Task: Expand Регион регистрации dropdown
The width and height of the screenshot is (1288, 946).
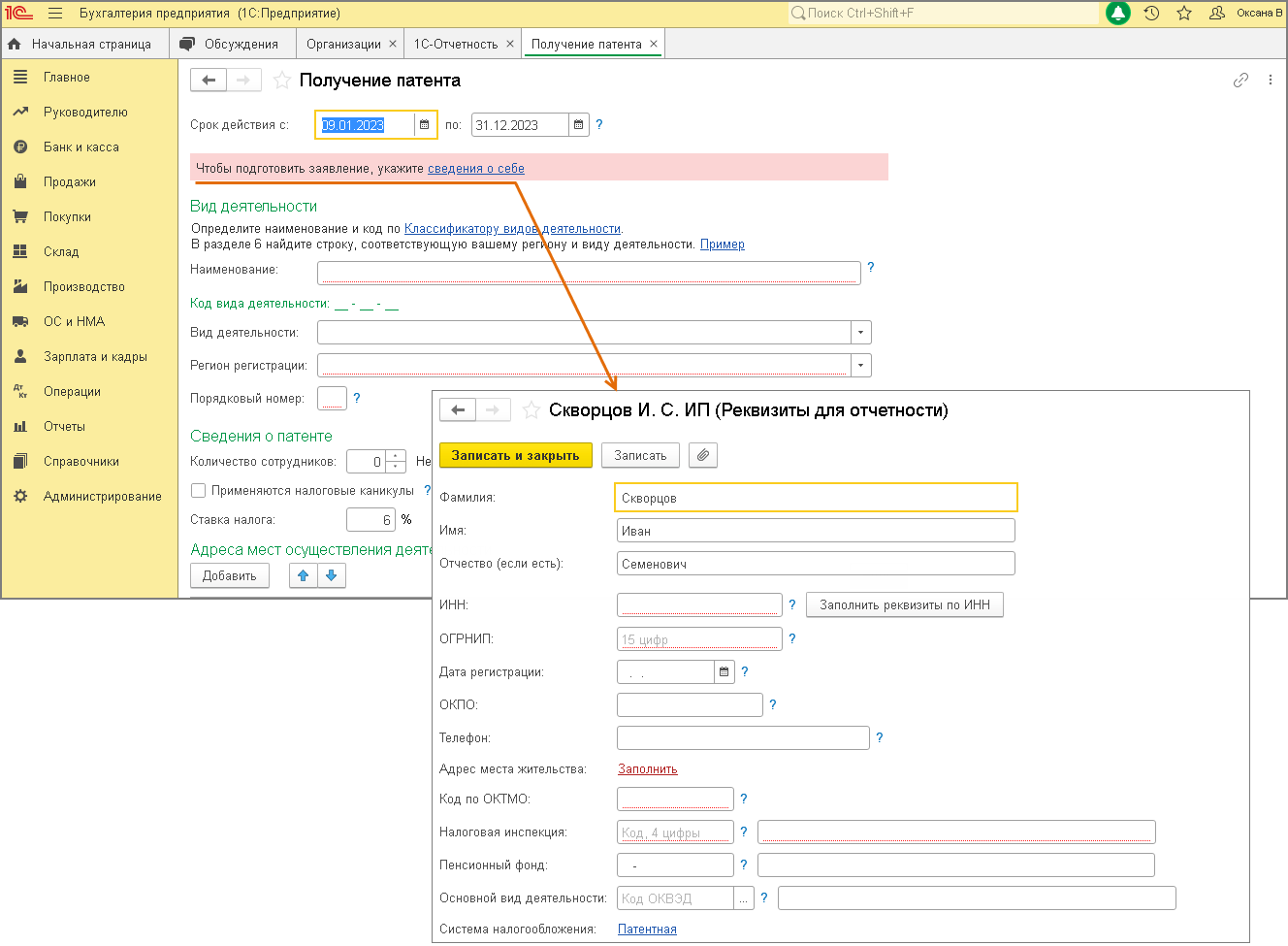Action: [x=861, y=366]
